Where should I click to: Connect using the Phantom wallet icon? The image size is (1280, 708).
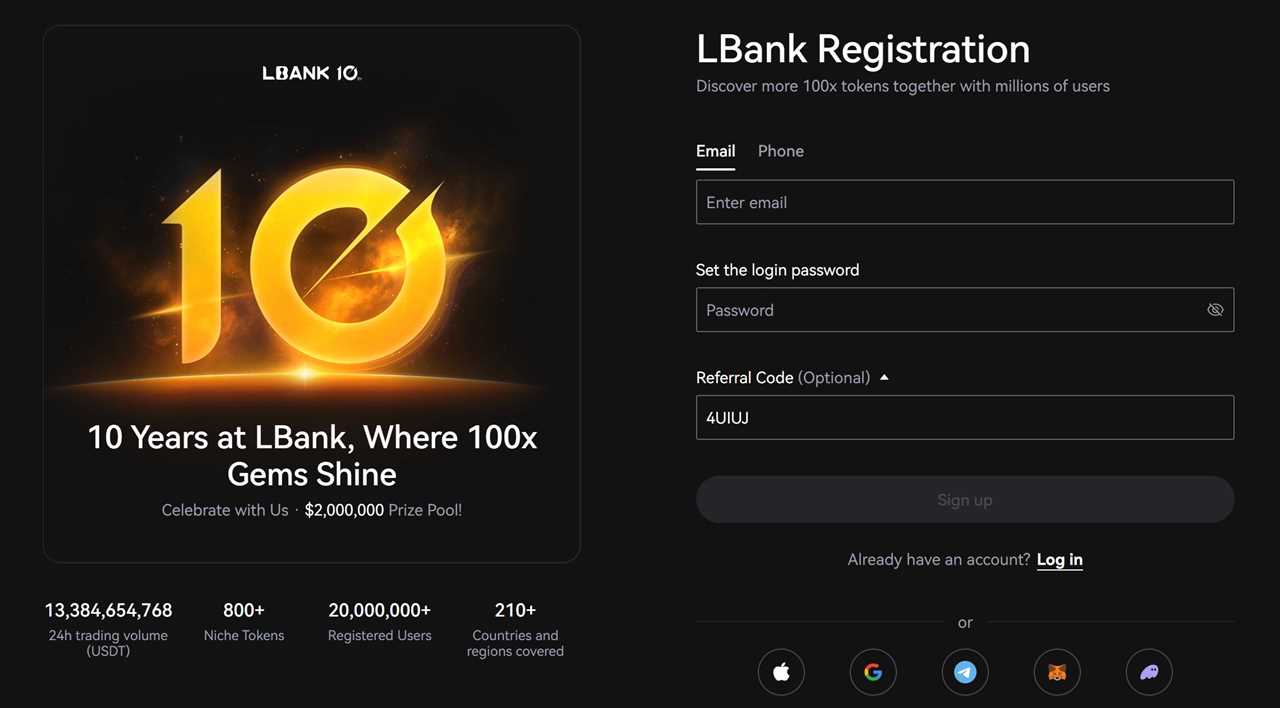pos(1149,672)
